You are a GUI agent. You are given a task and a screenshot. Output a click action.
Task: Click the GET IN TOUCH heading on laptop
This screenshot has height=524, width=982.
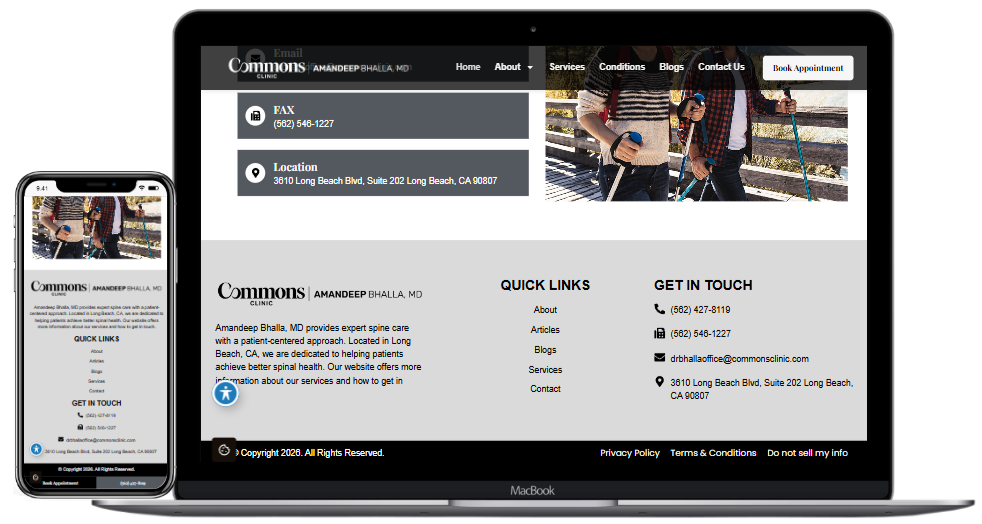tap(703, 285)
